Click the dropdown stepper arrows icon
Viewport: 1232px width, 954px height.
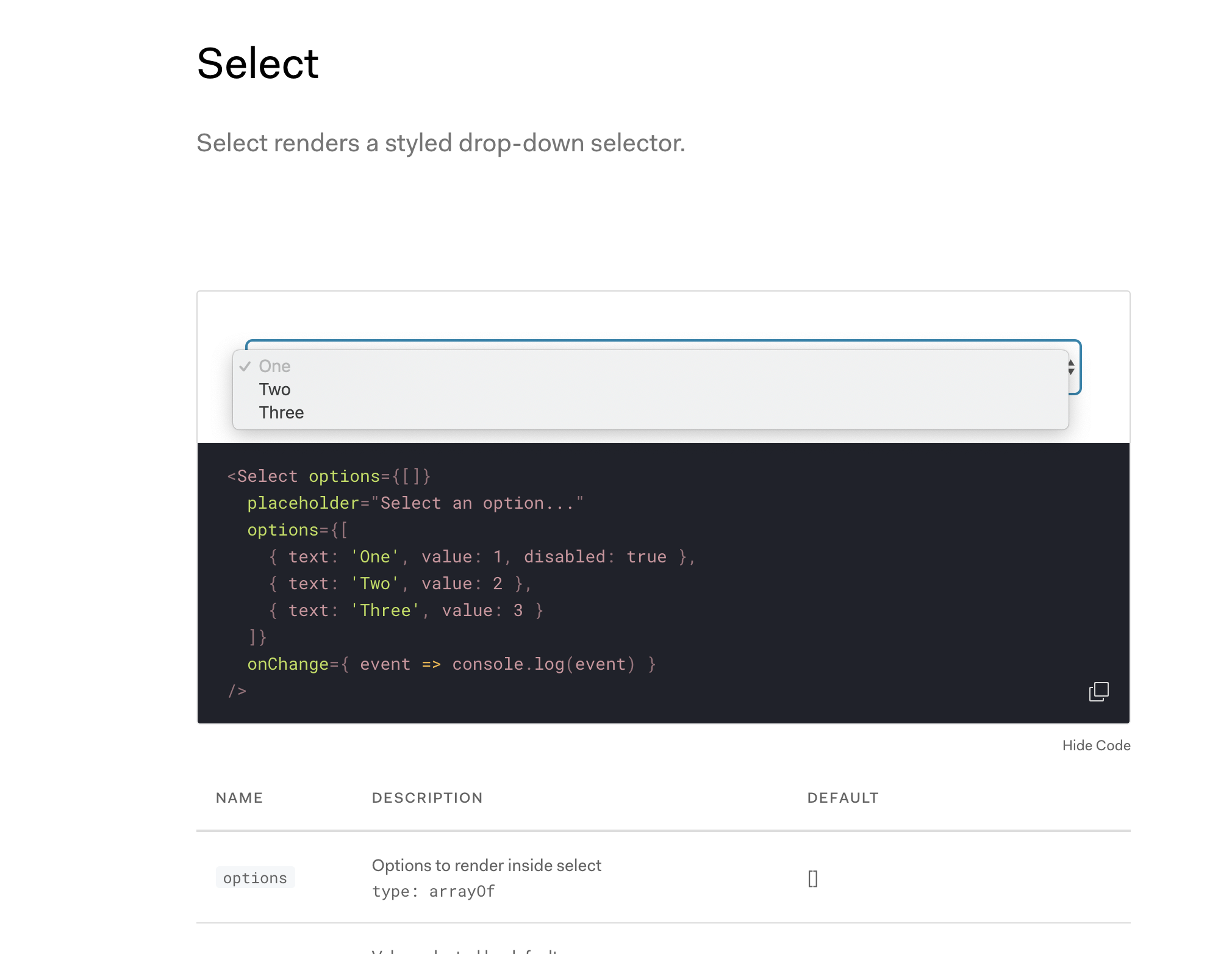pyautogui.click(x=1071, y=368)
